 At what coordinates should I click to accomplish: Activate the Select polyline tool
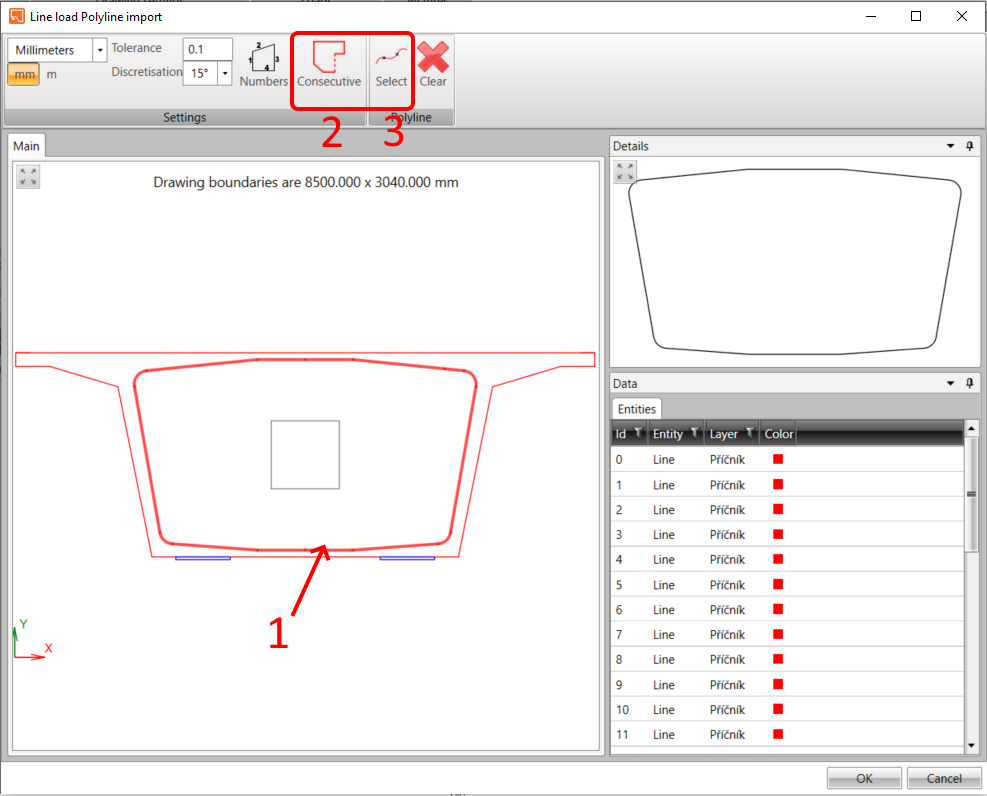(390, 65)
